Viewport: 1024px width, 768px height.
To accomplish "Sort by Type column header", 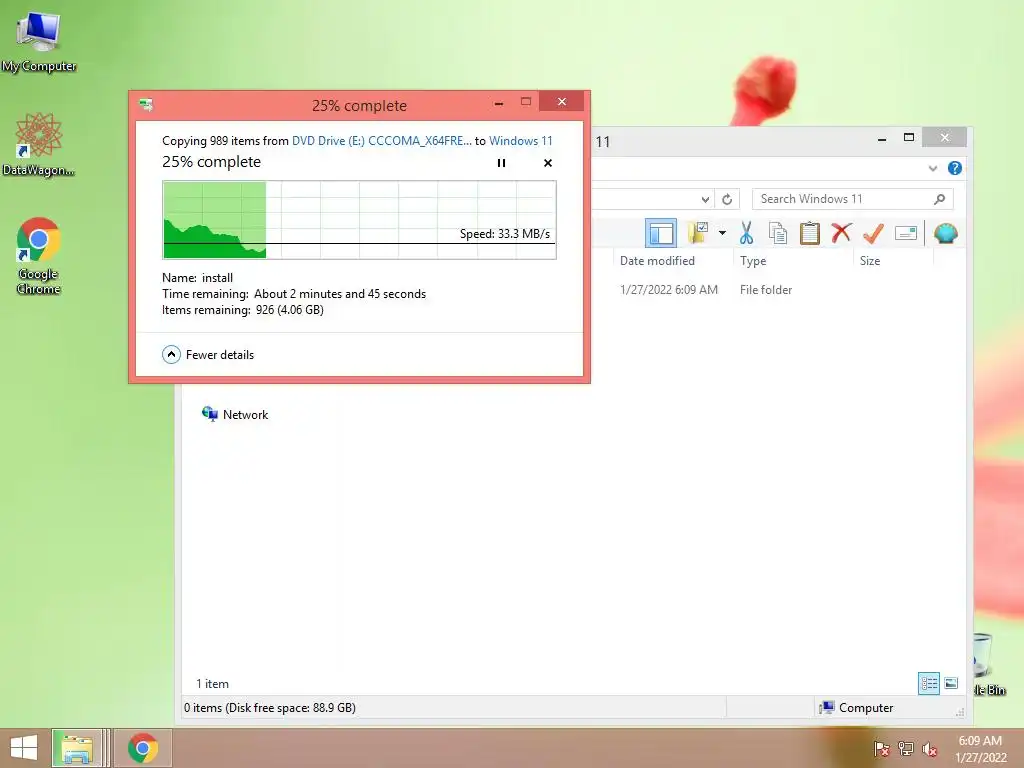I will coord(753,261).
